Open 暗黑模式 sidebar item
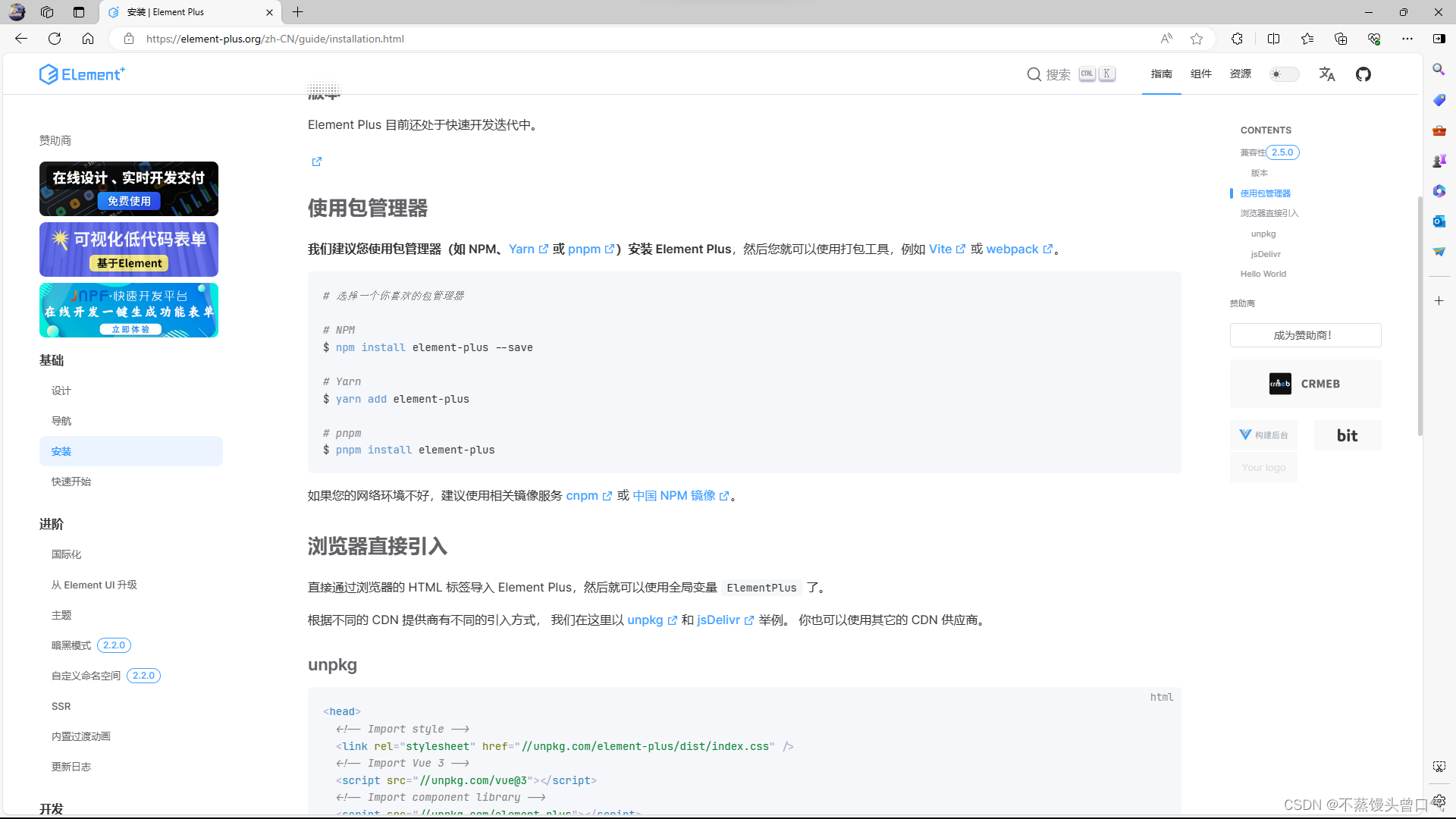This screenshot has width=1456, height=819. 71,645
